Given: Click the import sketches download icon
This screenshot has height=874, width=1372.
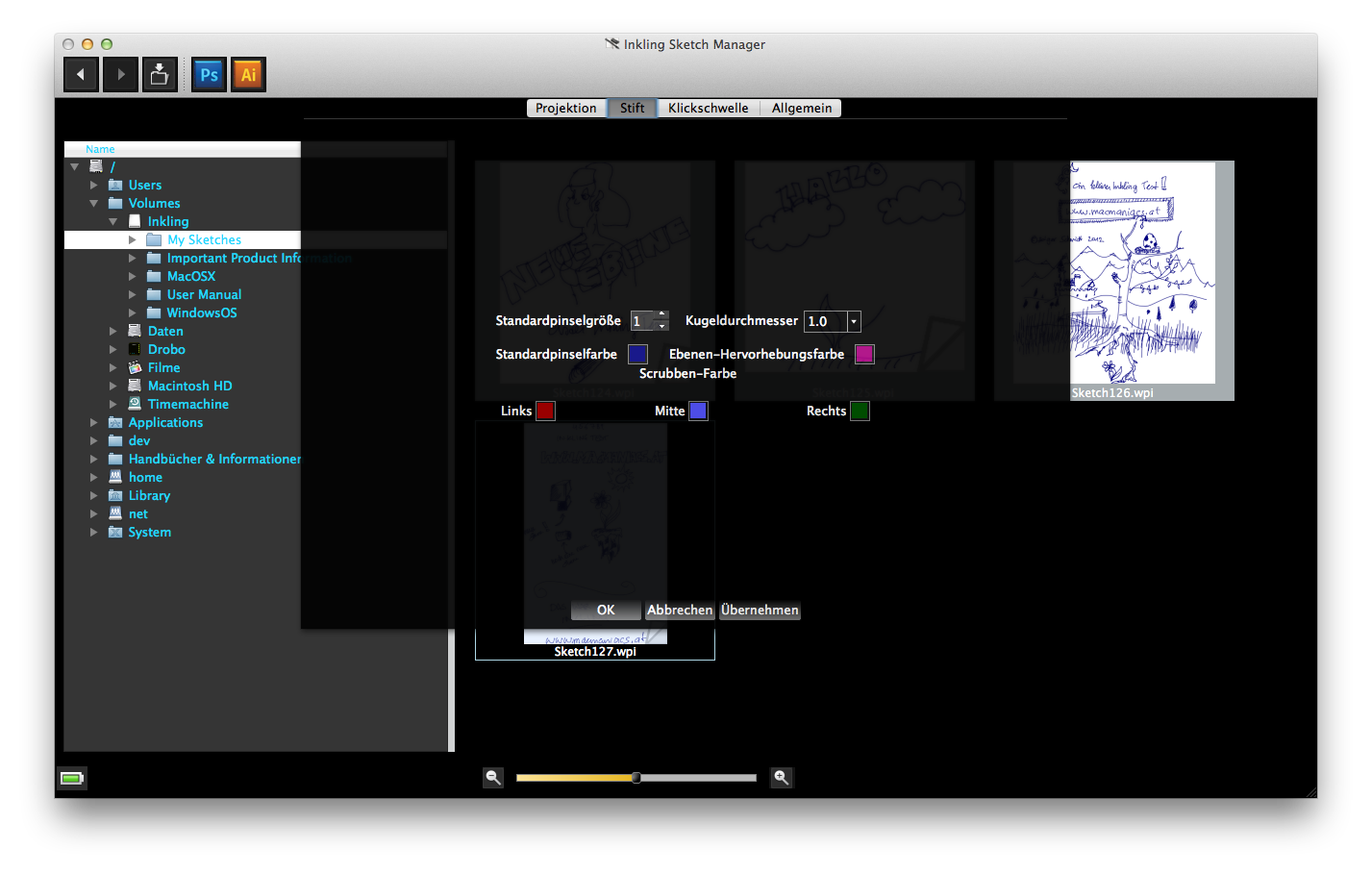Looking at the screenshot, I should (160, 74).
